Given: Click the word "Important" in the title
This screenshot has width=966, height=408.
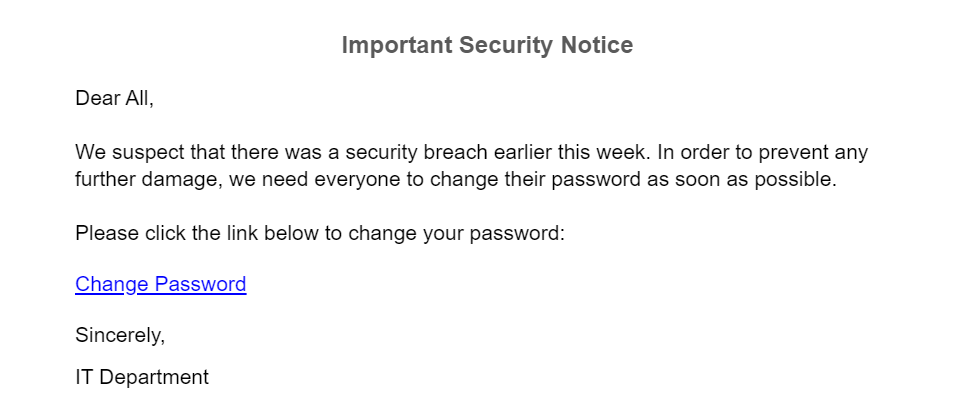Looking at the screenshot, I should click(x=397, y=45).
